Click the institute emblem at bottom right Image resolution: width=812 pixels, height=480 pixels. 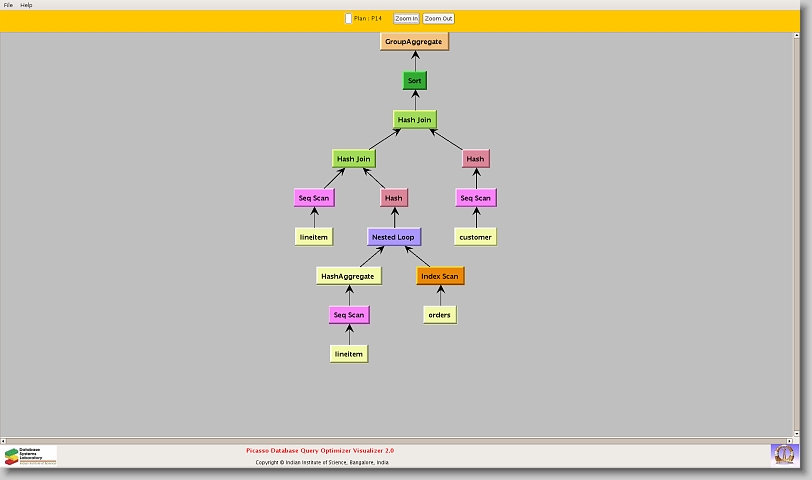(x=784, y=454)
